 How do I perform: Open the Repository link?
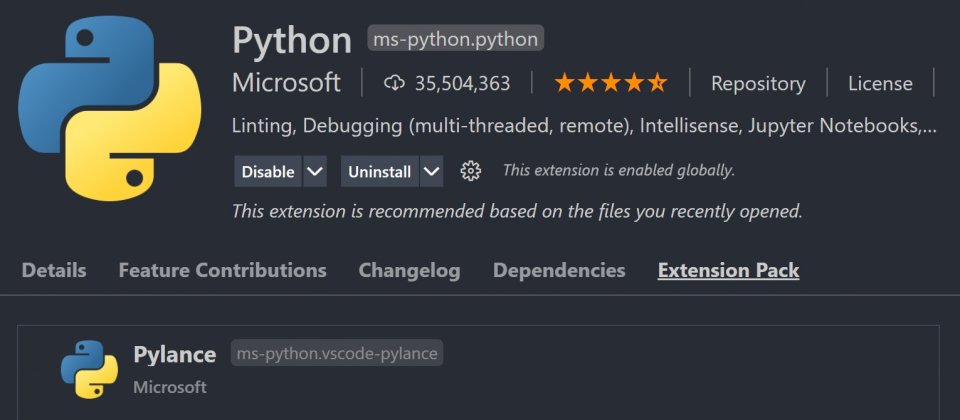coord(758,83)
